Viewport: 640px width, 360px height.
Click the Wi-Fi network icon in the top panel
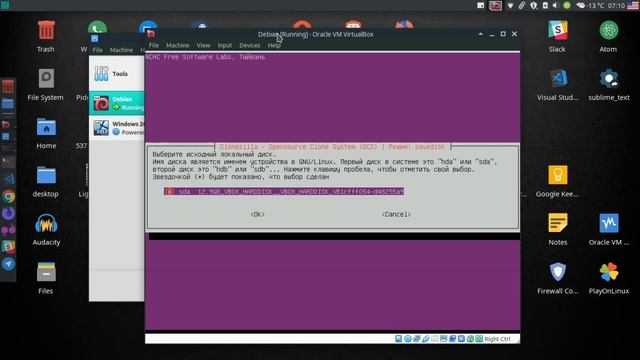coord(511,5)
